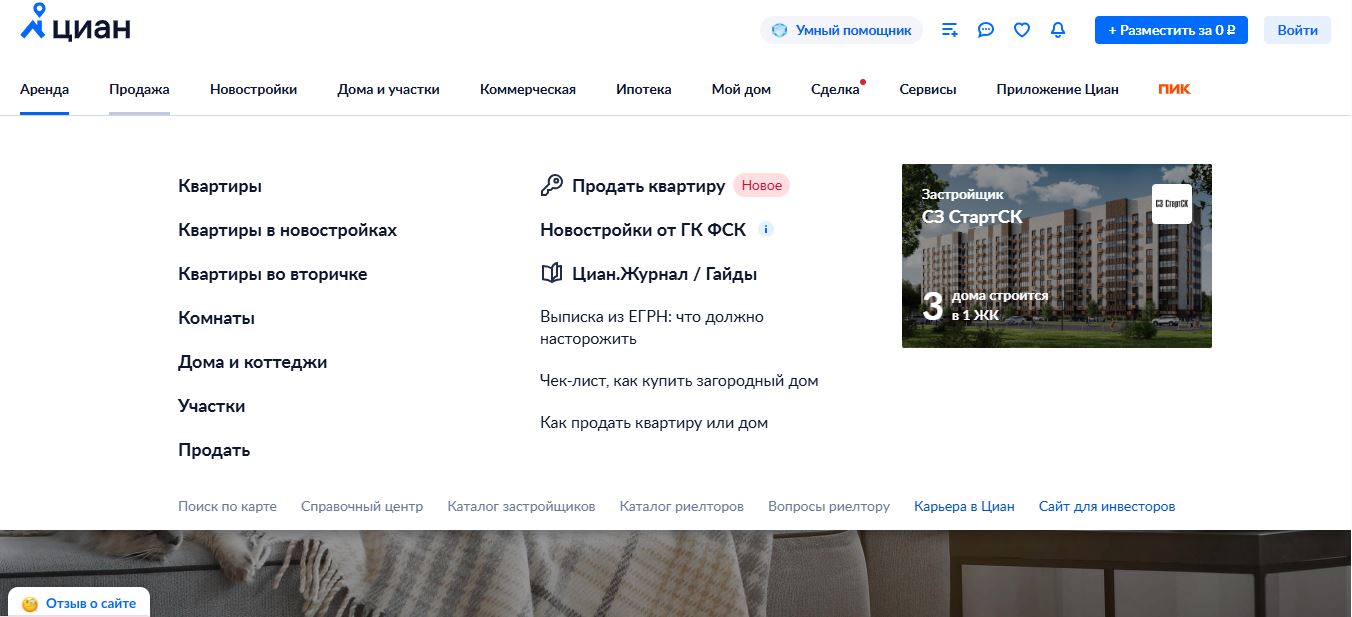Open Вопросы риелтору link
1352x617 pixels.
829,507
